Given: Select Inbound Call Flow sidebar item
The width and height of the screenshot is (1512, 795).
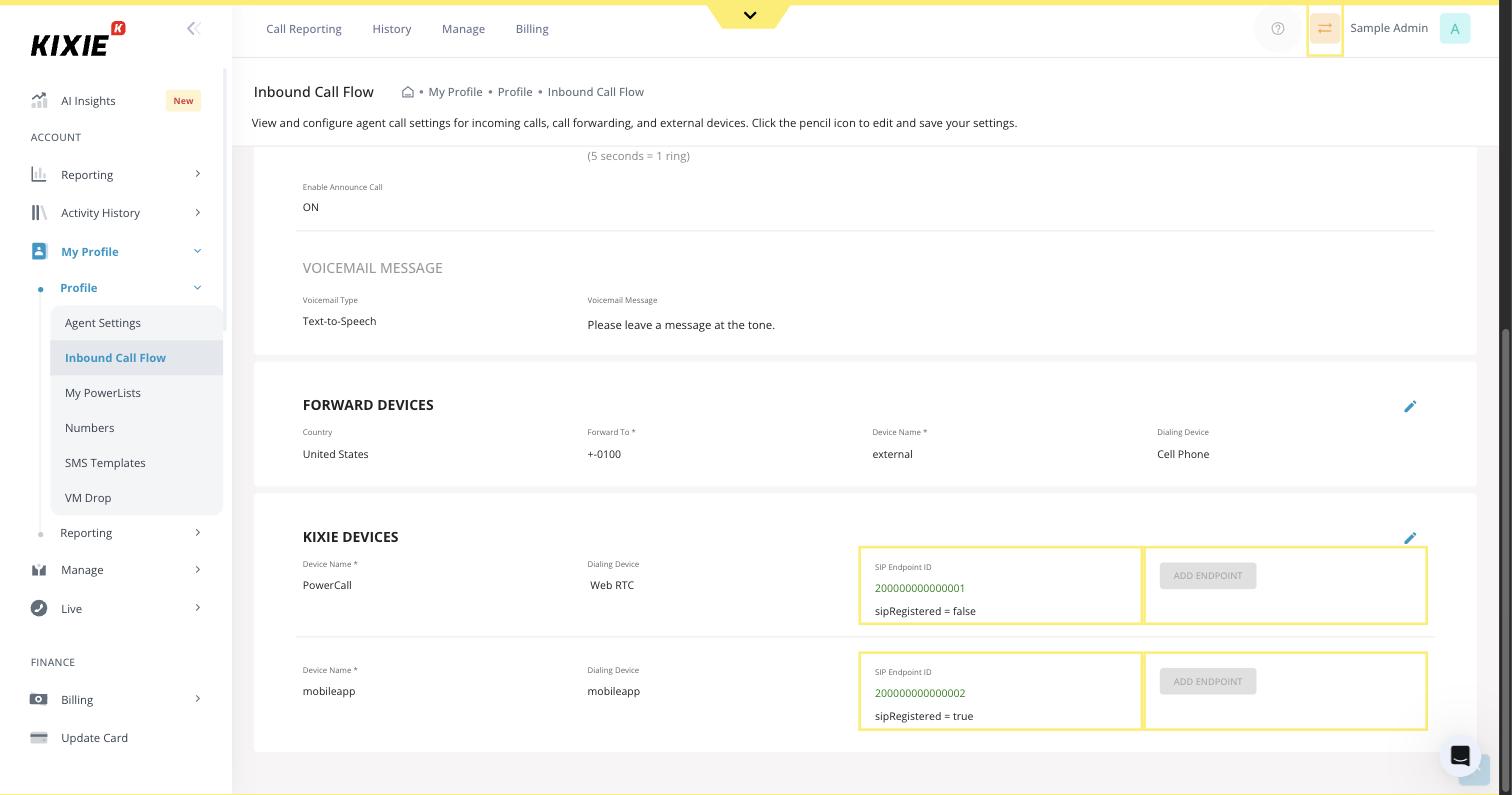Looking at the screenshot, I should pyautogui.click(x=136, y=358).
